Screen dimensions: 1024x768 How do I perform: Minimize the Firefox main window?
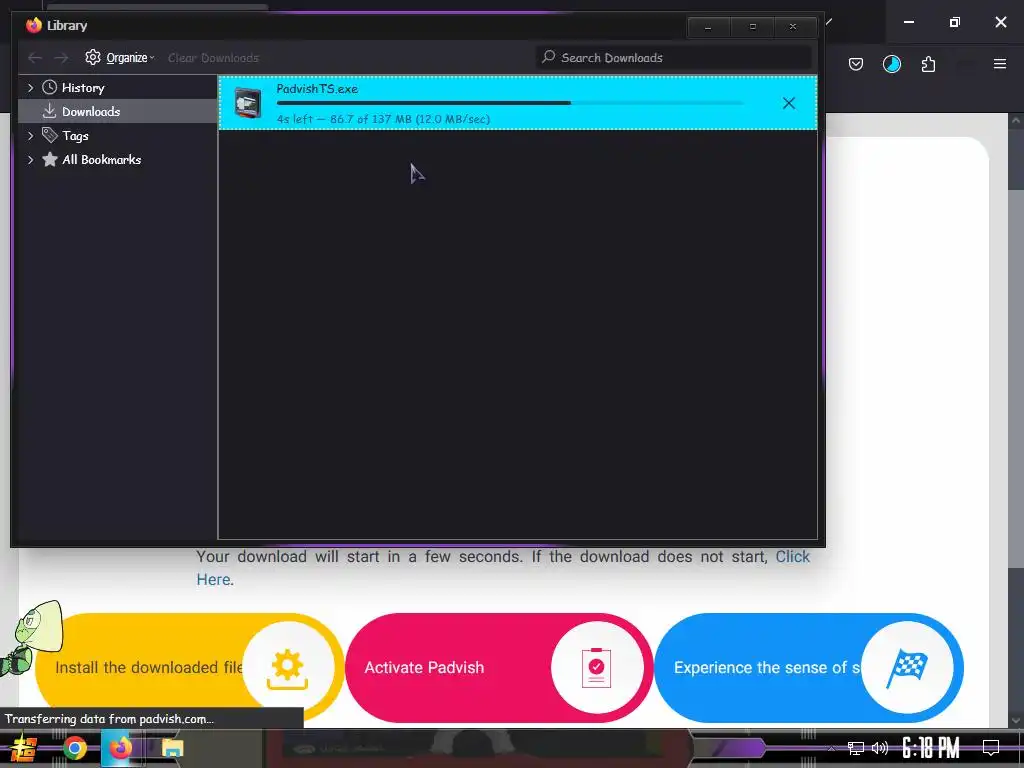[x=908, y=22]
